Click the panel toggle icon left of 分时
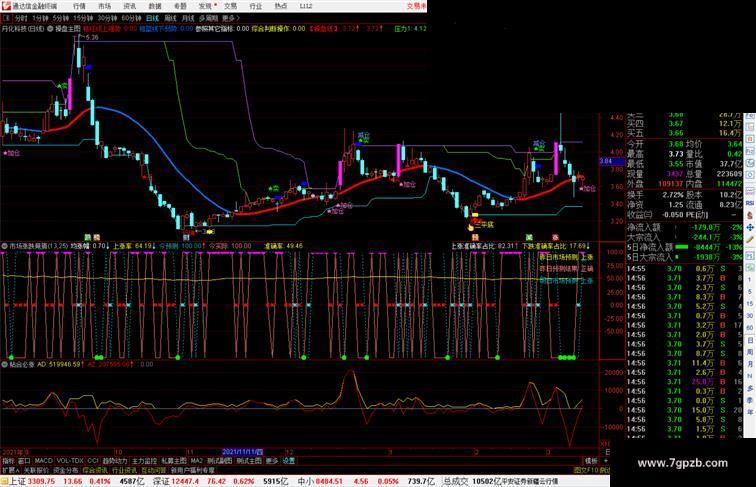 tap(6, 18)
